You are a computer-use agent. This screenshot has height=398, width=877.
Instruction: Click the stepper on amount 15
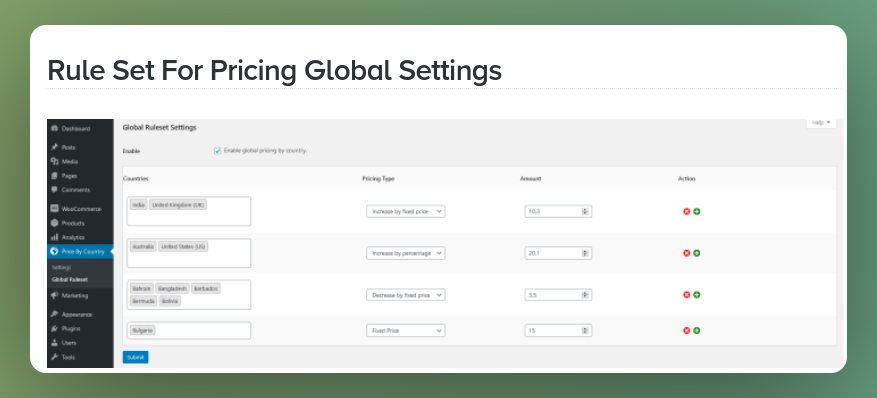[x=585, y=330]
